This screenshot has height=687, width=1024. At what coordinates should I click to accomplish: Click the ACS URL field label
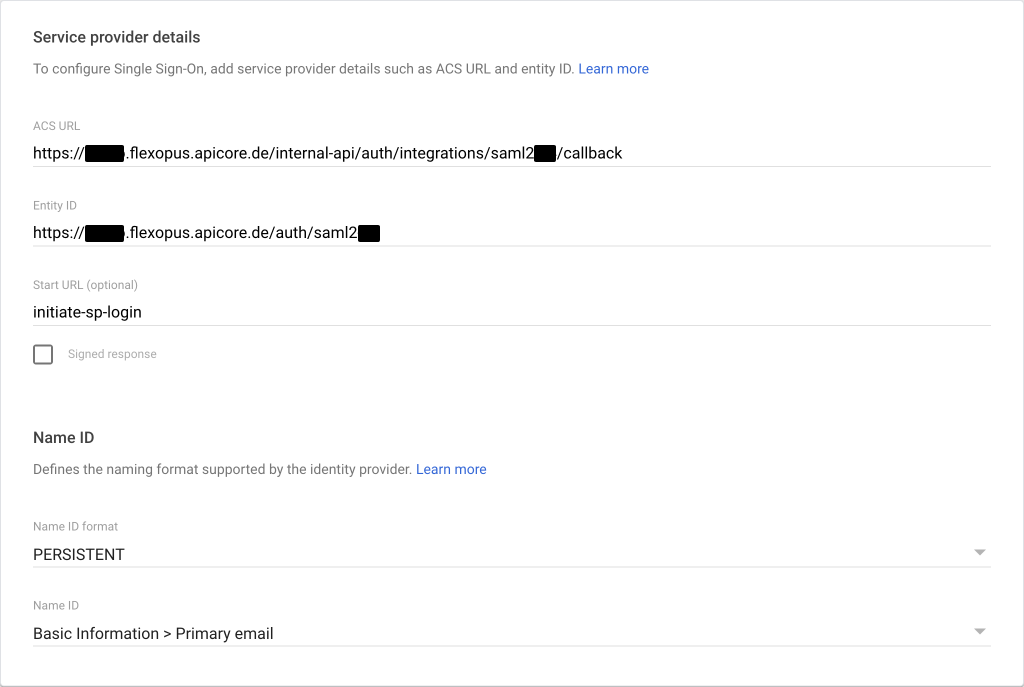coord(56,126)
